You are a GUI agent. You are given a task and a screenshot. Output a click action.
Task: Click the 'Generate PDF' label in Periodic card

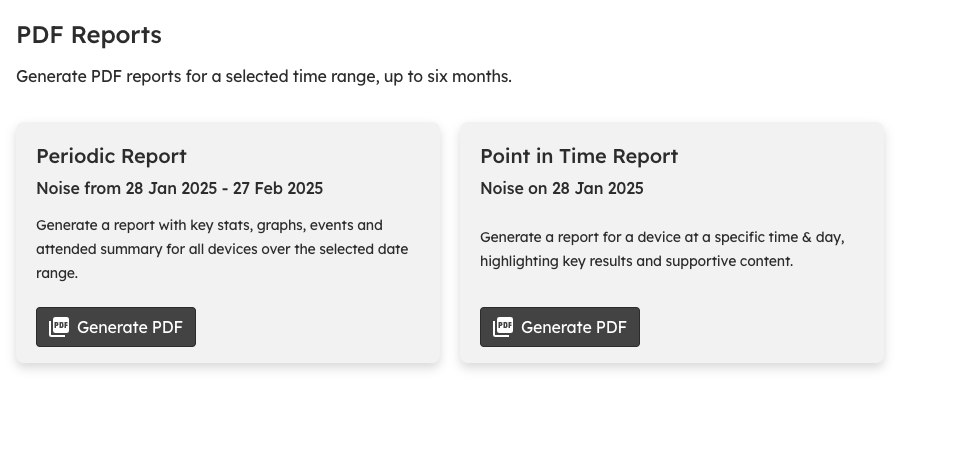pyautogui.click(x=130, y=327)
